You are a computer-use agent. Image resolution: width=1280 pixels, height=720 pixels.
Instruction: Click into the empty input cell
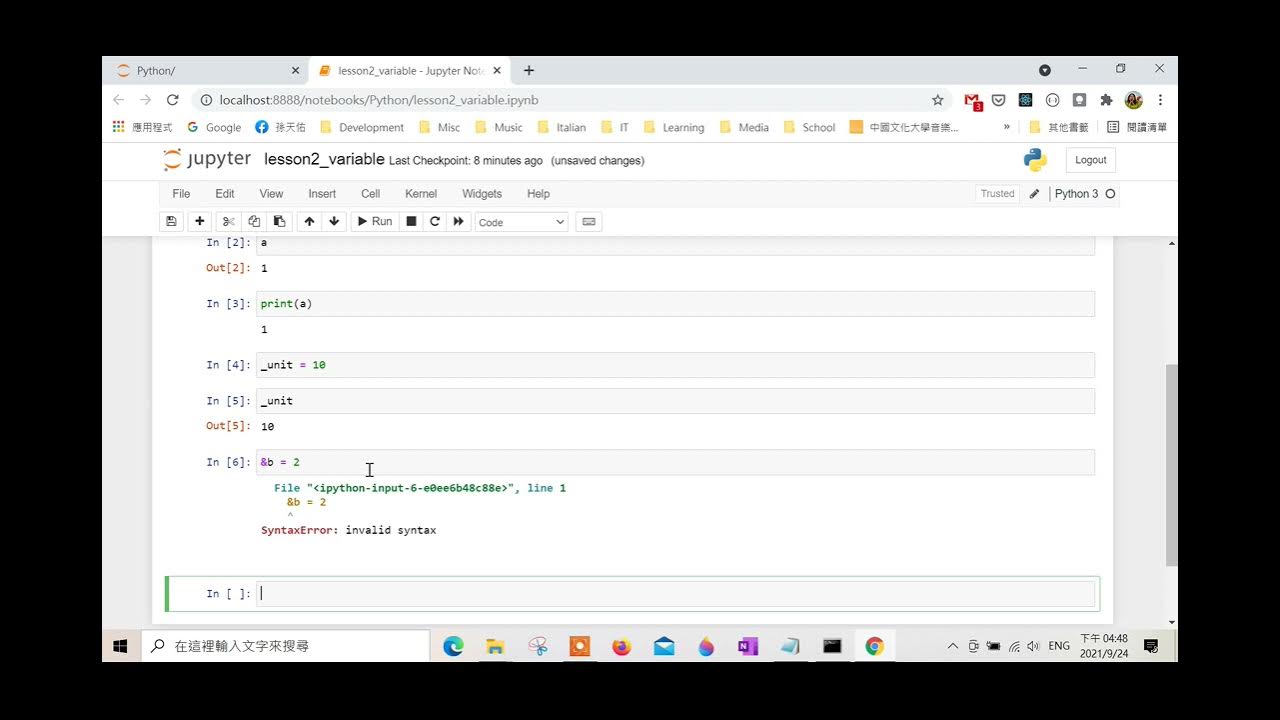[x=675, y=594]
